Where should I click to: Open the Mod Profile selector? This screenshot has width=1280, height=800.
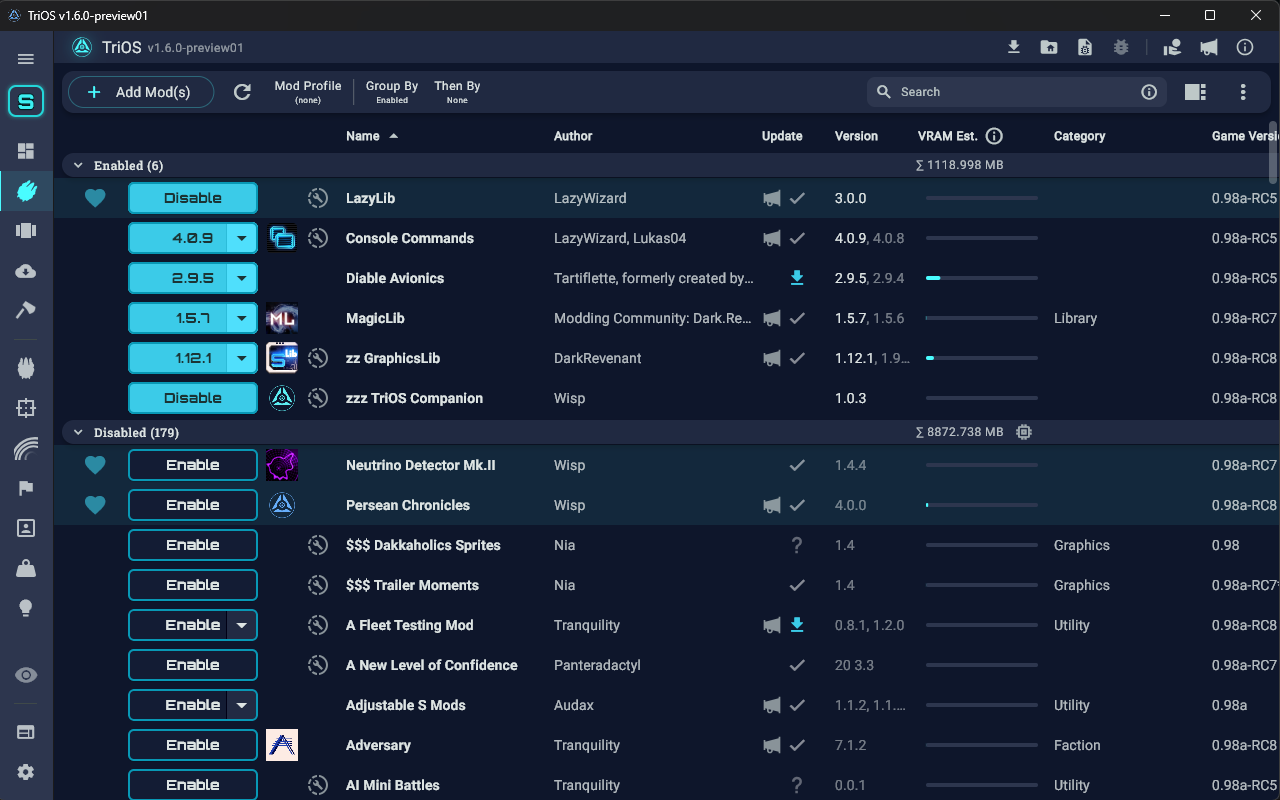click(x=308, y=92)
